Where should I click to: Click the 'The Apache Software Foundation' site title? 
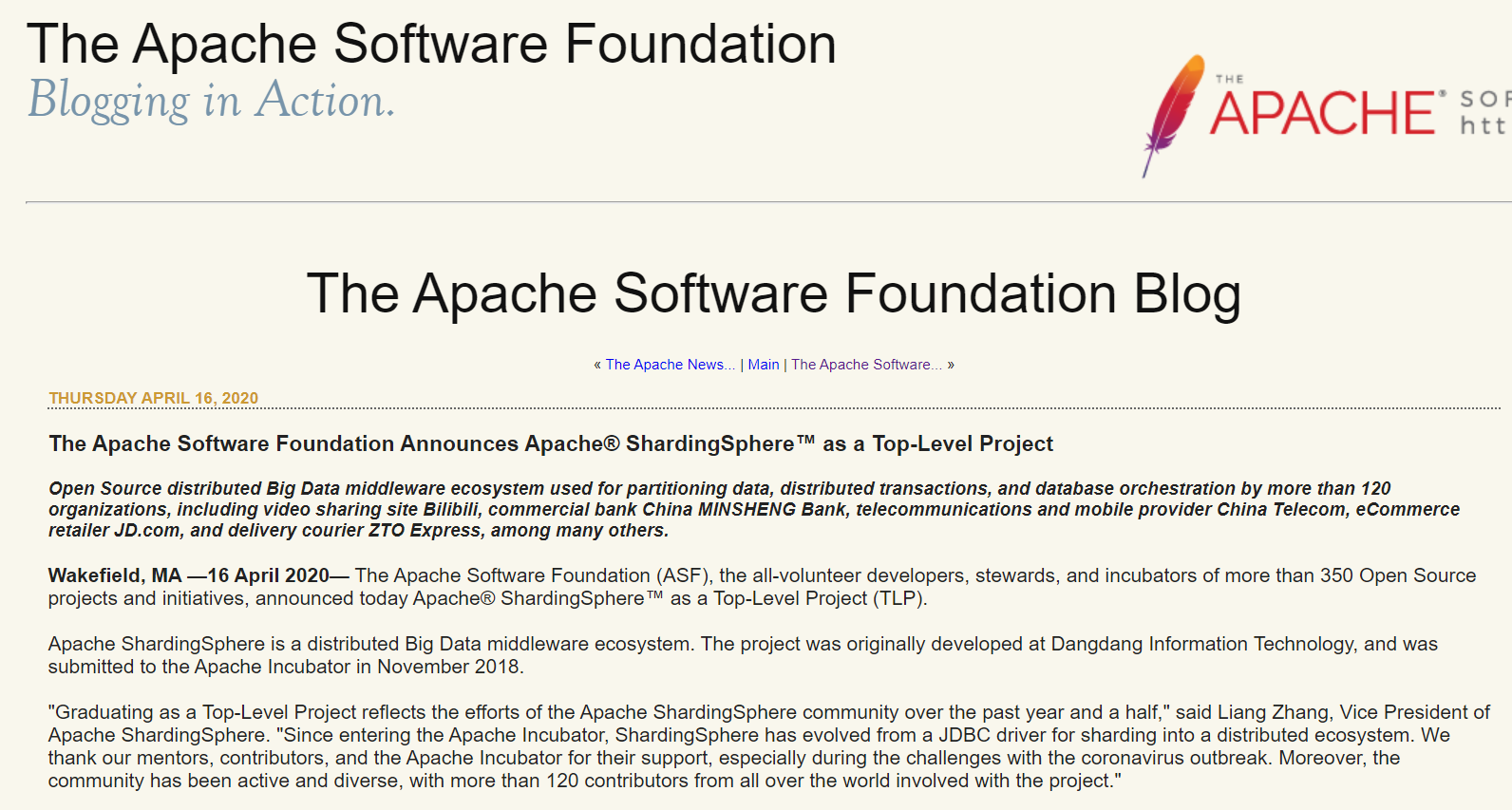[x=432, y=44]
